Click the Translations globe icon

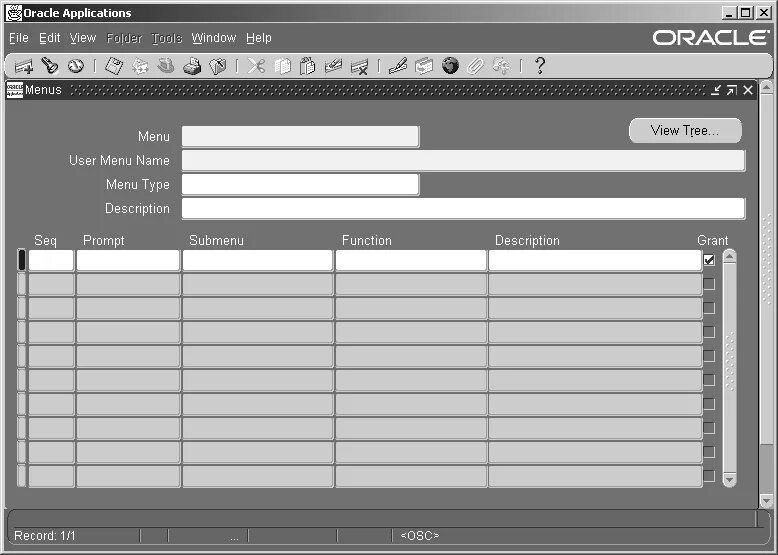[x=450, y=65]
